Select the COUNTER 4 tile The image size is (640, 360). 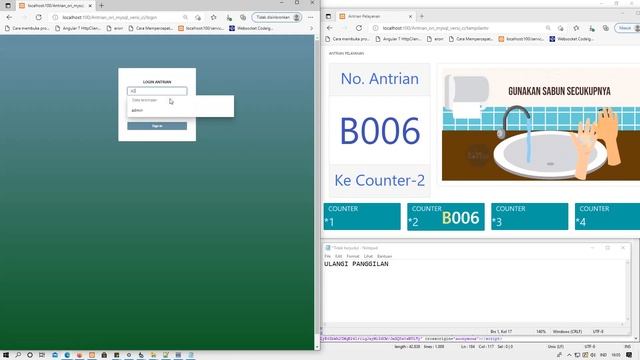[x=607, y=216]
